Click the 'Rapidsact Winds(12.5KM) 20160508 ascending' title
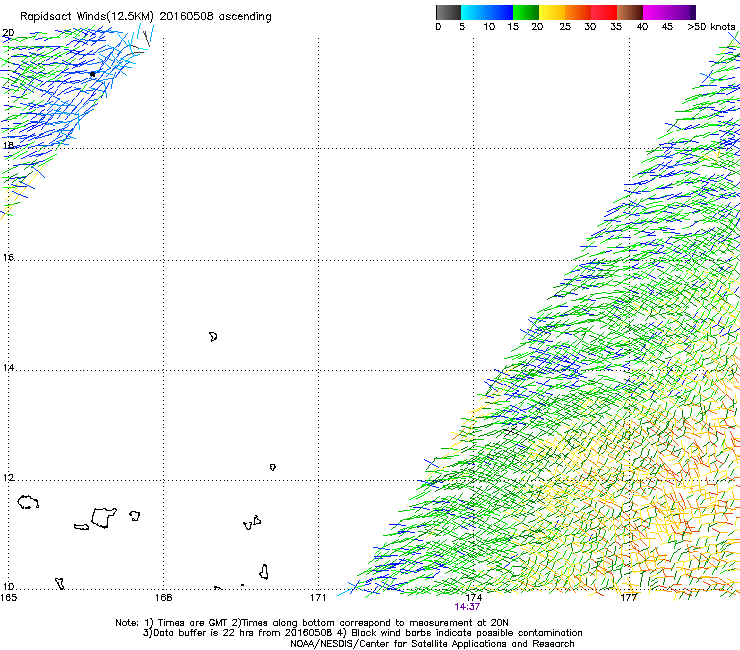This screenshot has height=650, width=740. [146, 17]
